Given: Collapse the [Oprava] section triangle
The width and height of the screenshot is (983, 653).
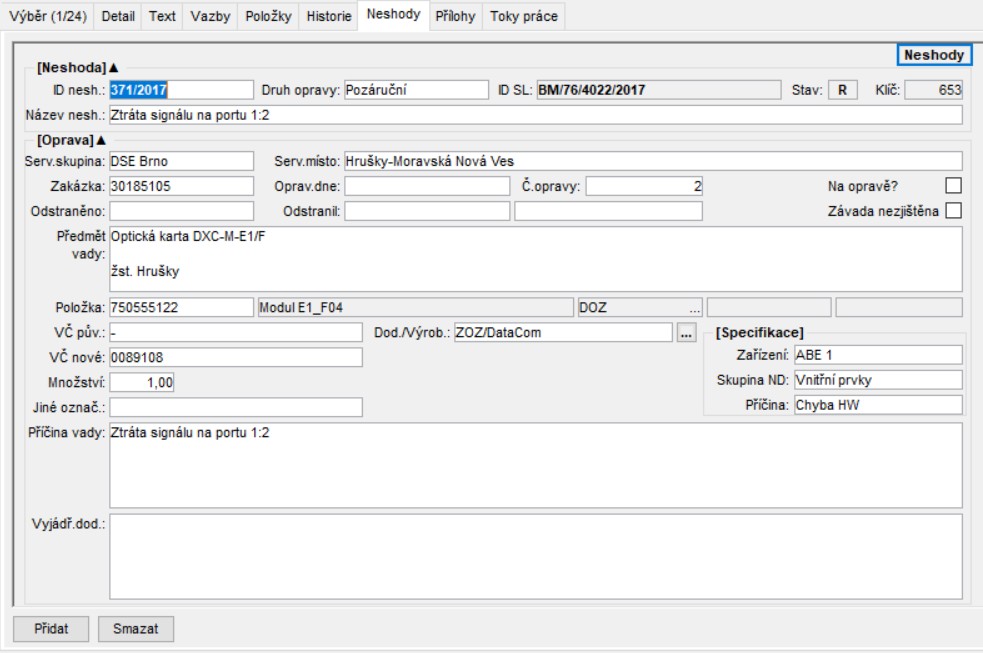Looking at the screenshot, I should click(101, 139).
